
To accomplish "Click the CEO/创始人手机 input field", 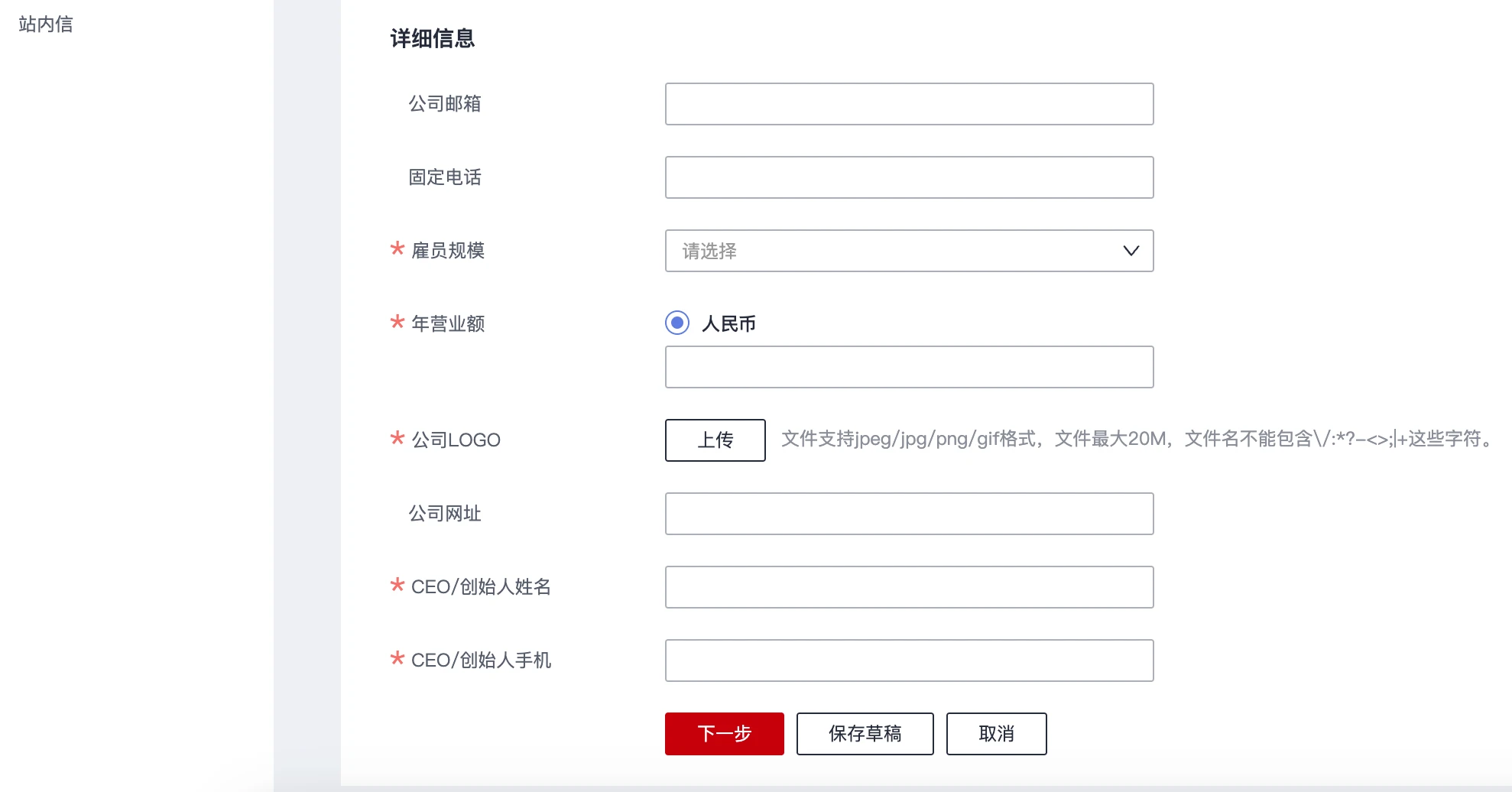I will [x=909, y=661].
